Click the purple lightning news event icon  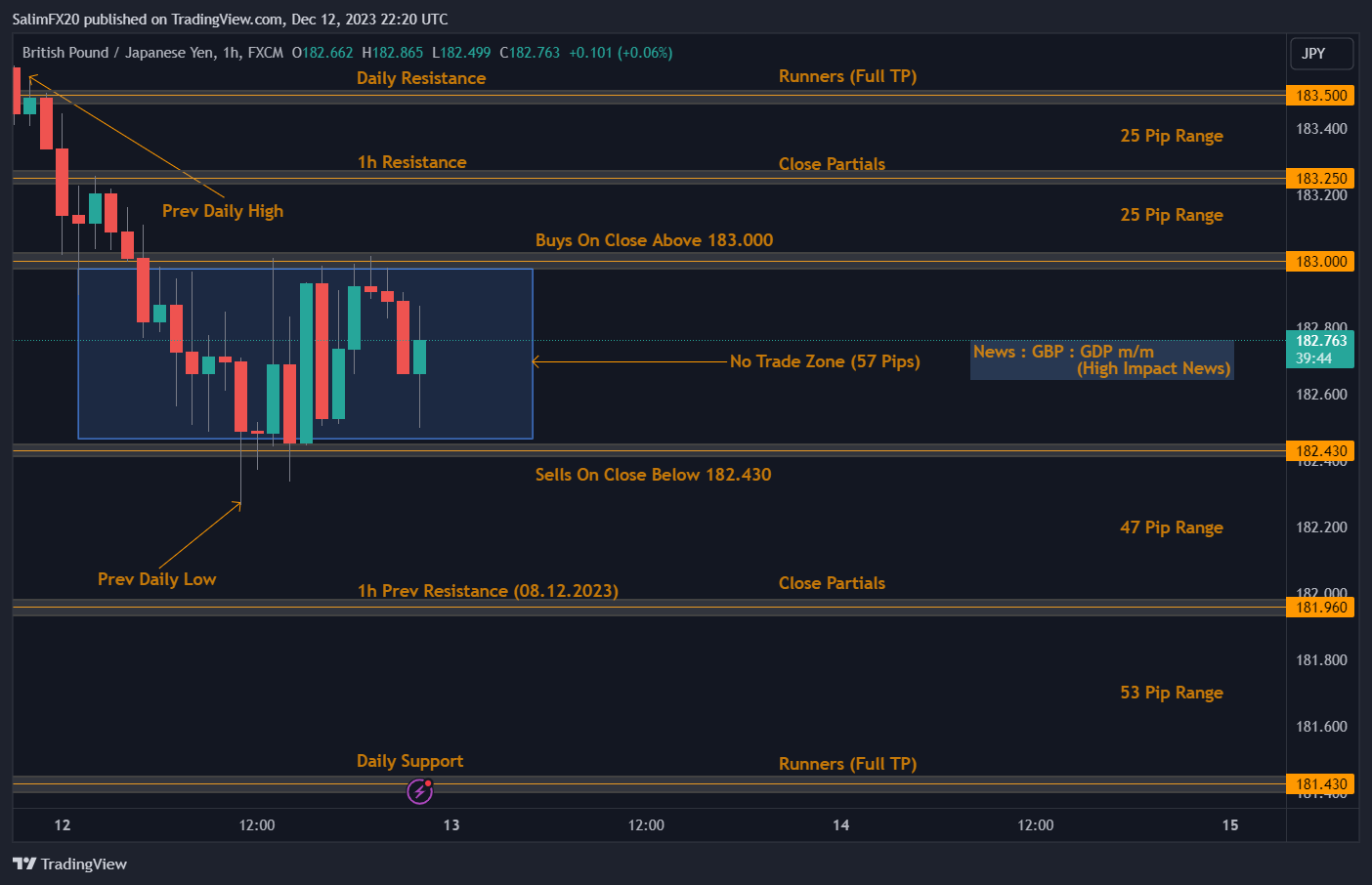pyautogui.click(x=419, y=791)
